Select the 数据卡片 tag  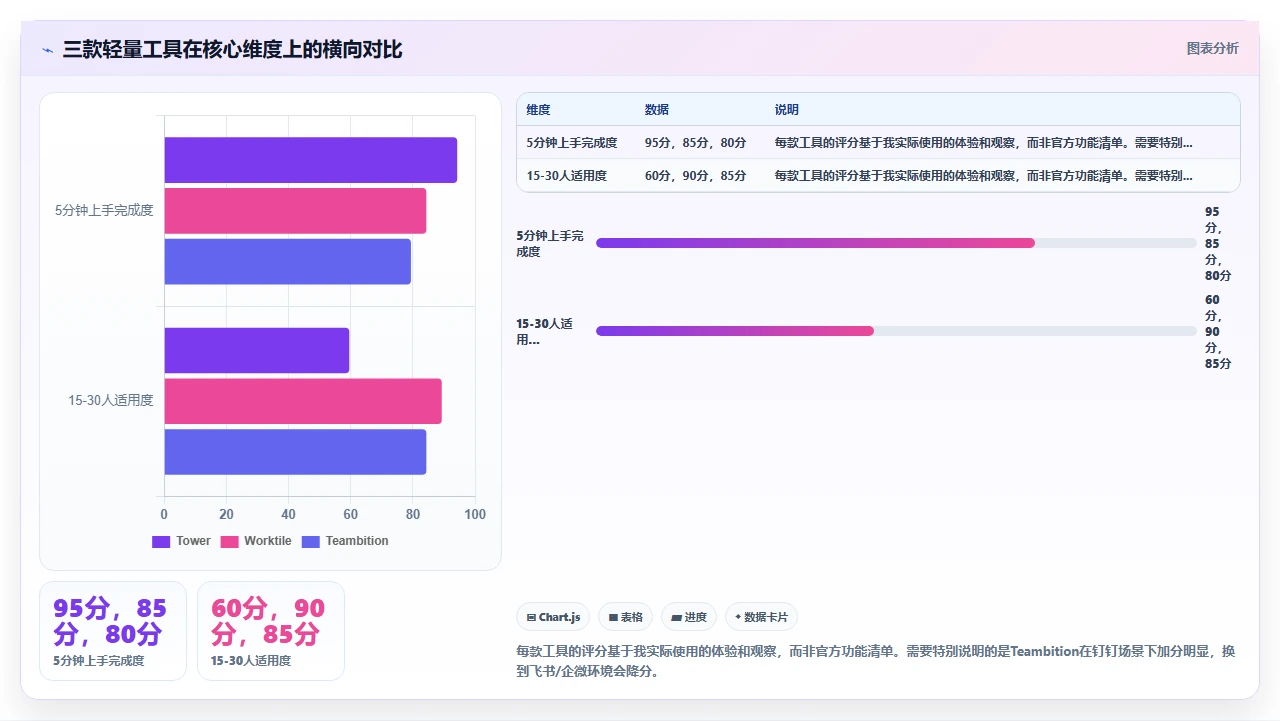point(761,617)
